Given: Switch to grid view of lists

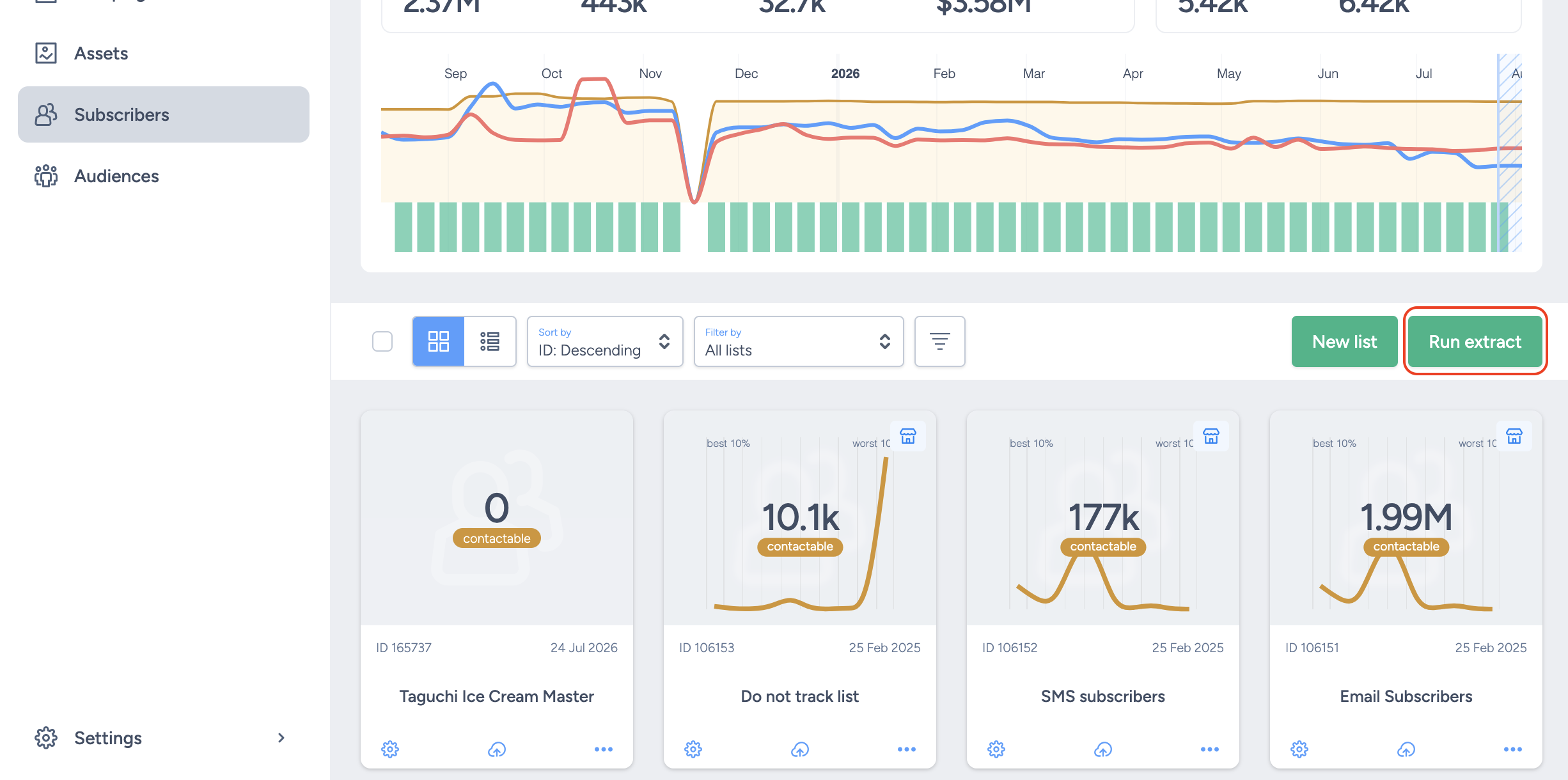Looking at the screenshot, I should 439,341.
